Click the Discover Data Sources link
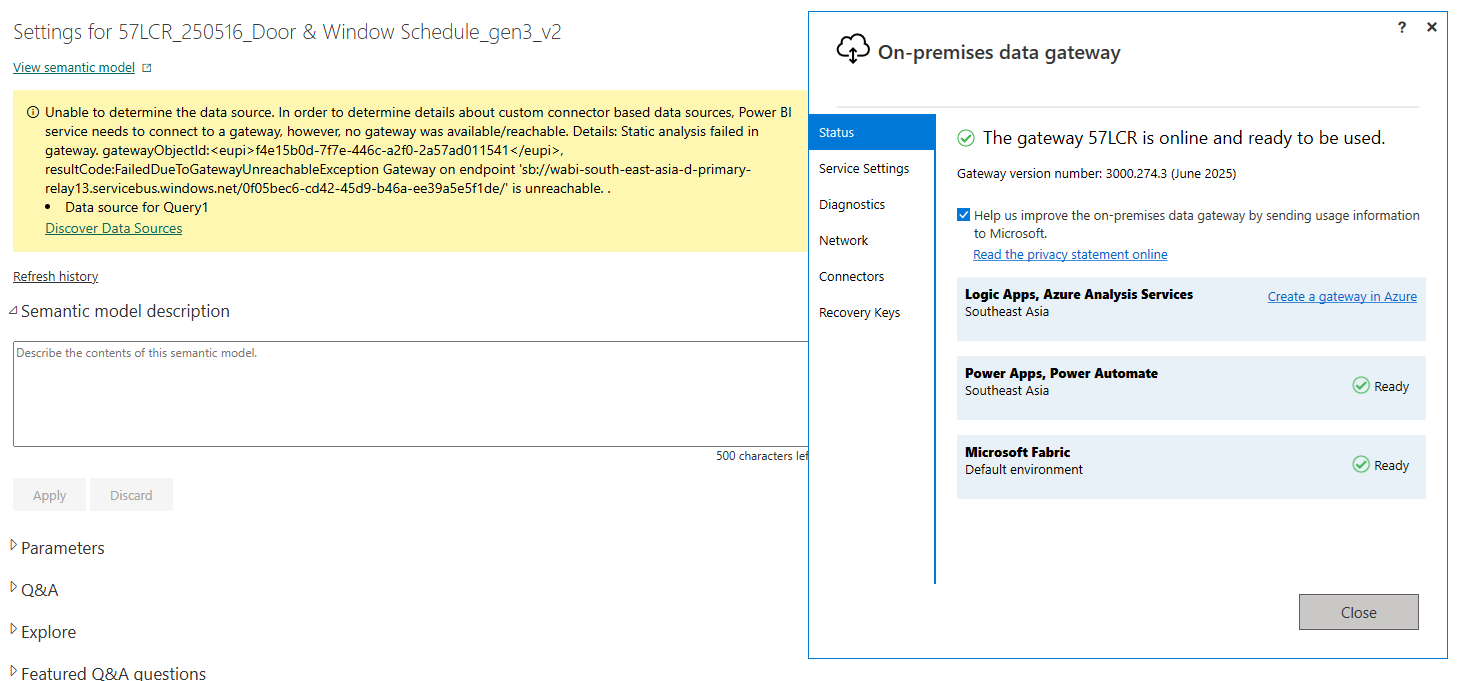 [114, 228]
